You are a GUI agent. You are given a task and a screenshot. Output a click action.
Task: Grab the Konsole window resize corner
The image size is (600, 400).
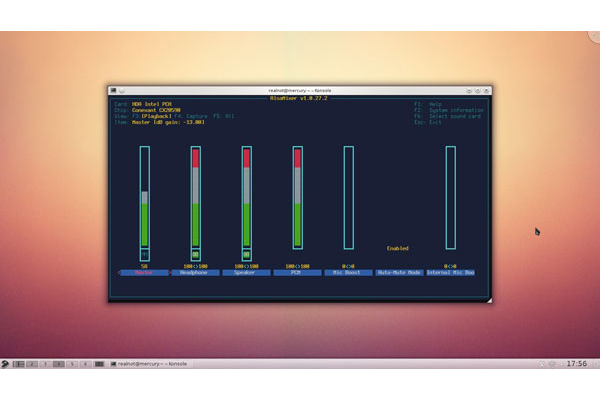pyautogui.click(x=489, y=300)
